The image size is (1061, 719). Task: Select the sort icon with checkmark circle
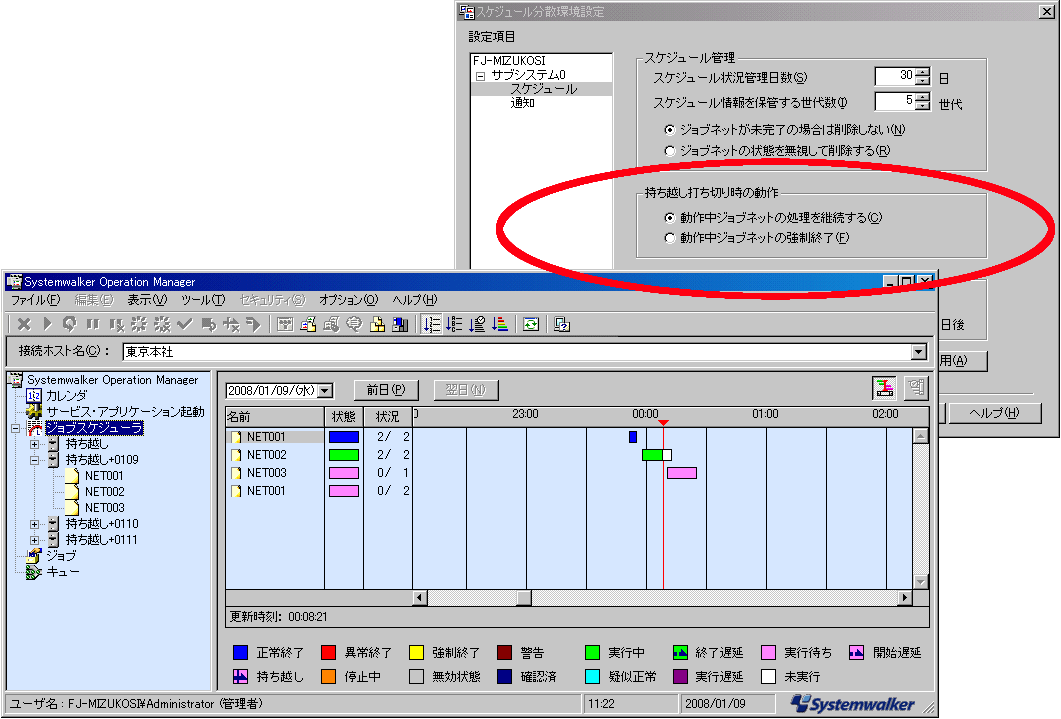point(478,325)
